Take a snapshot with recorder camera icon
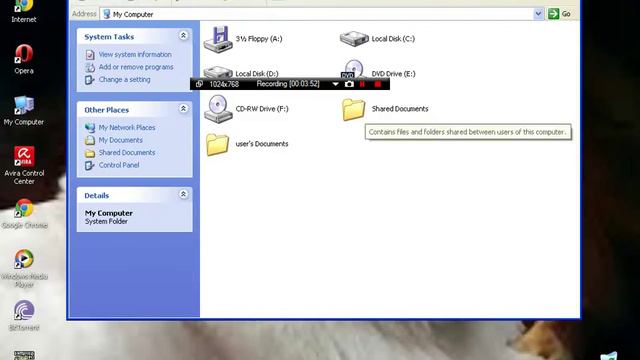 [349, 84]
